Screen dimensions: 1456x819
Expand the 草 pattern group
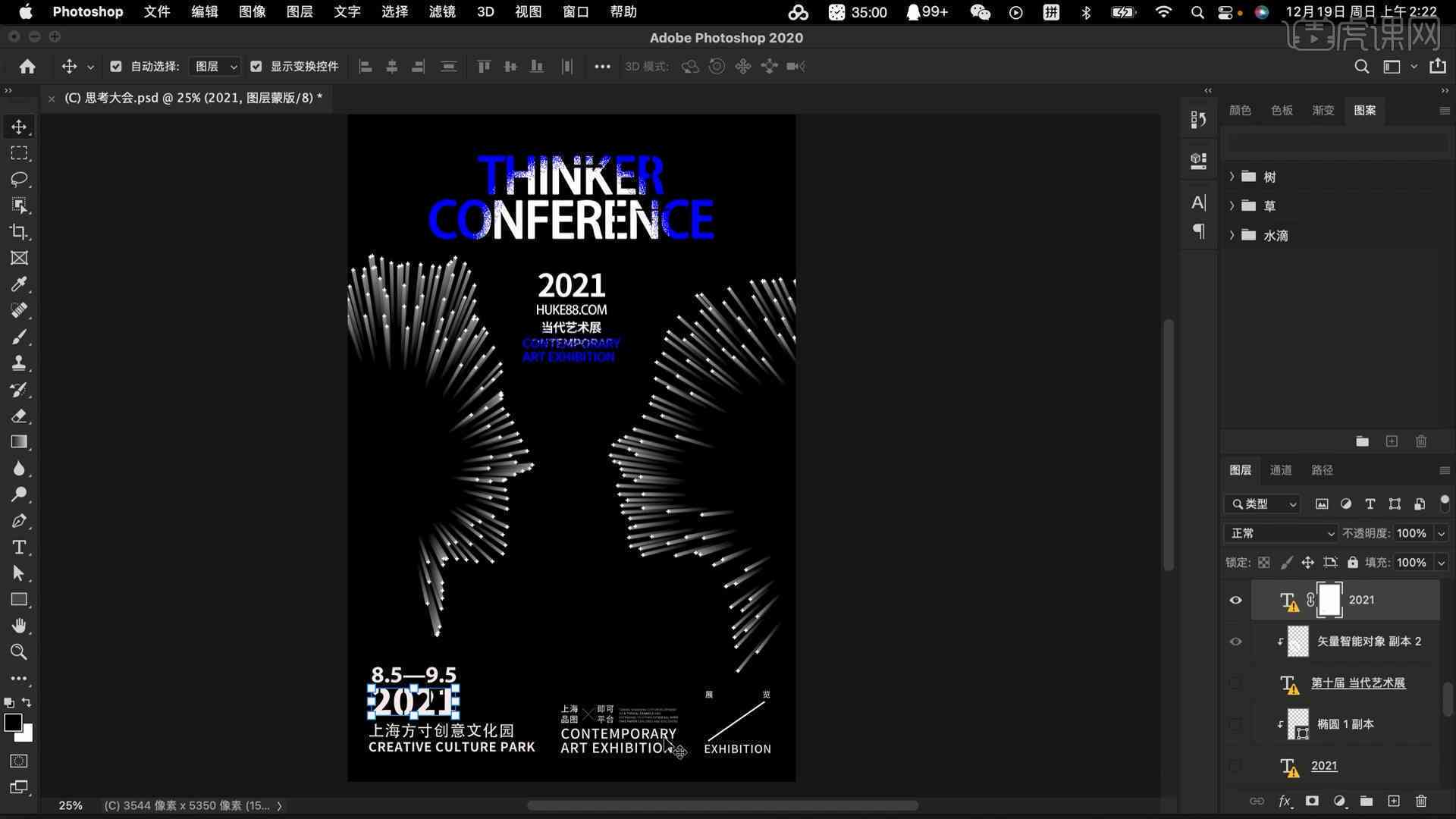pos(1232,206)
